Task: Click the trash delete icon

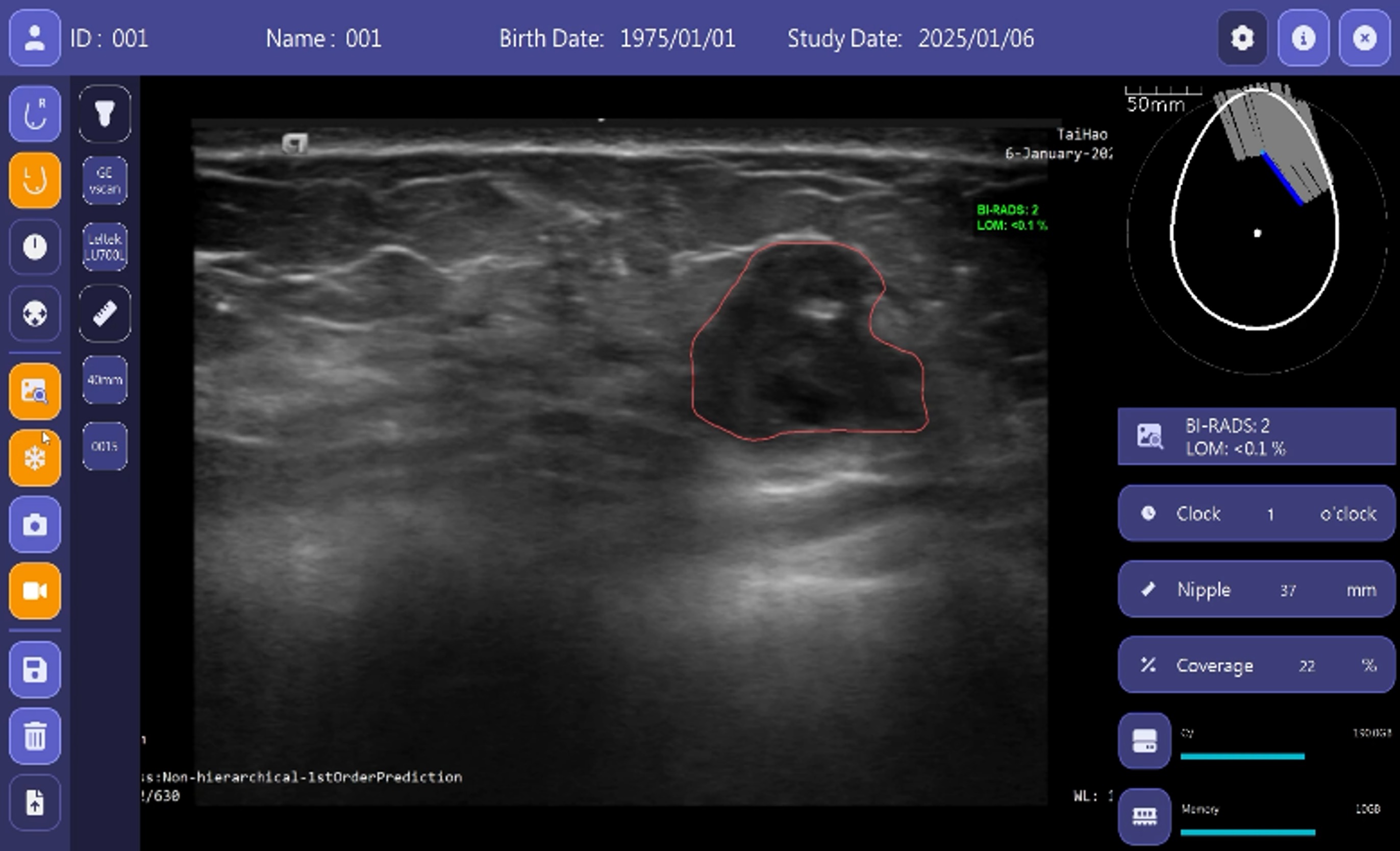Action: [35, 736]
